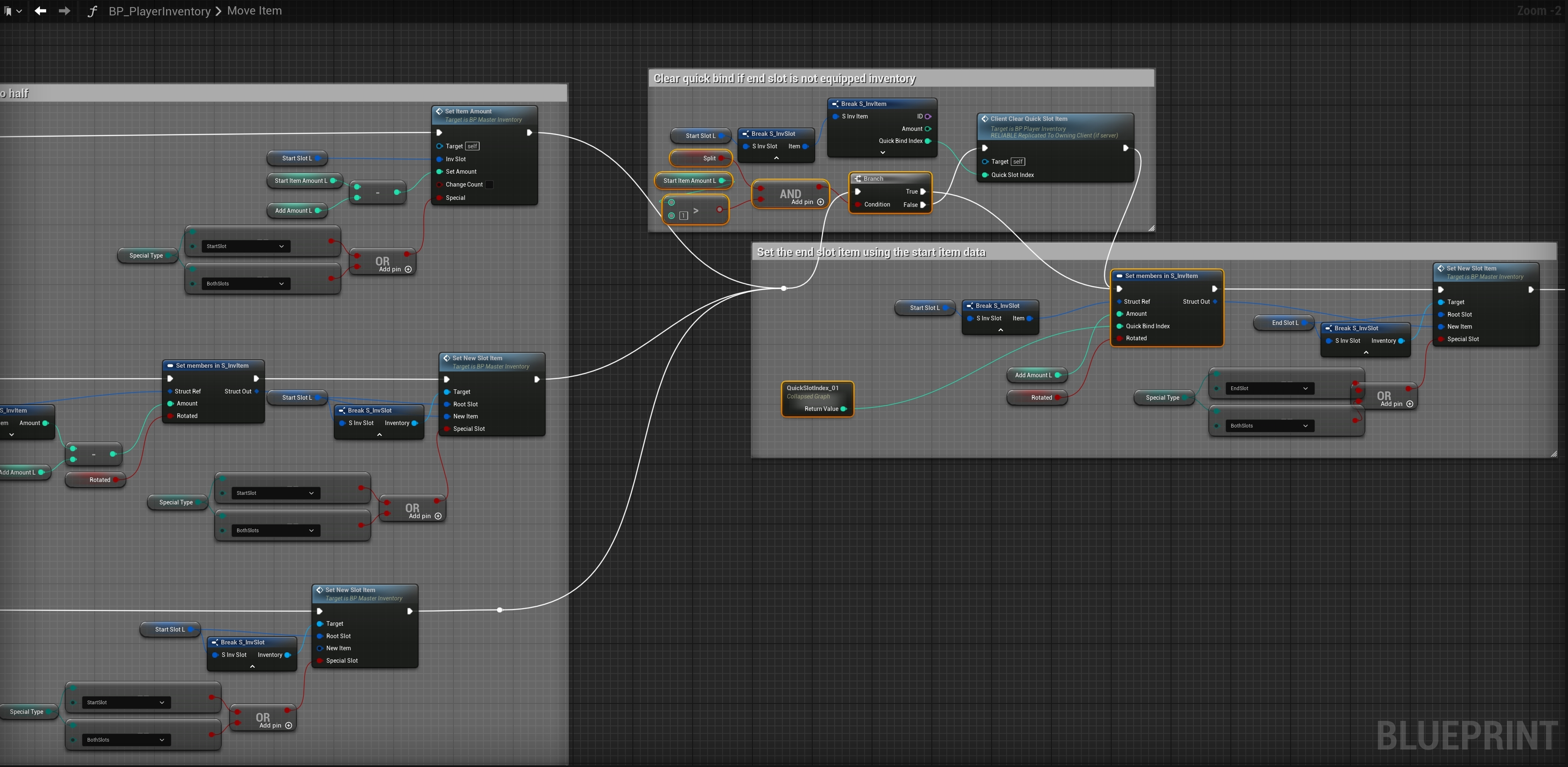Toggle the Change Count checkbox

(490, 184)
